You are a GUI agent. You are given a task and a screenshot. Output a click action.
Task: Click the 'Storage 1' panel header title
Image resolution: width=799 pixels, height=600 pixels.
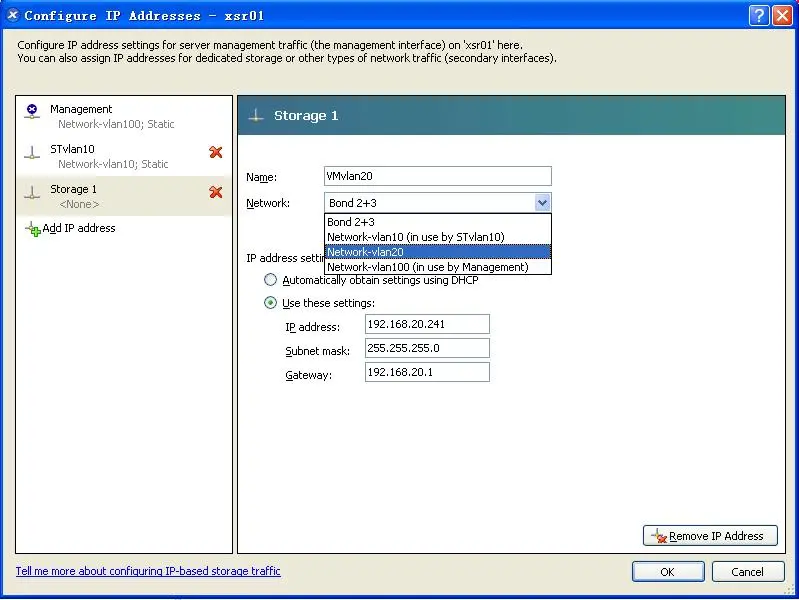(x=306, y=116)
